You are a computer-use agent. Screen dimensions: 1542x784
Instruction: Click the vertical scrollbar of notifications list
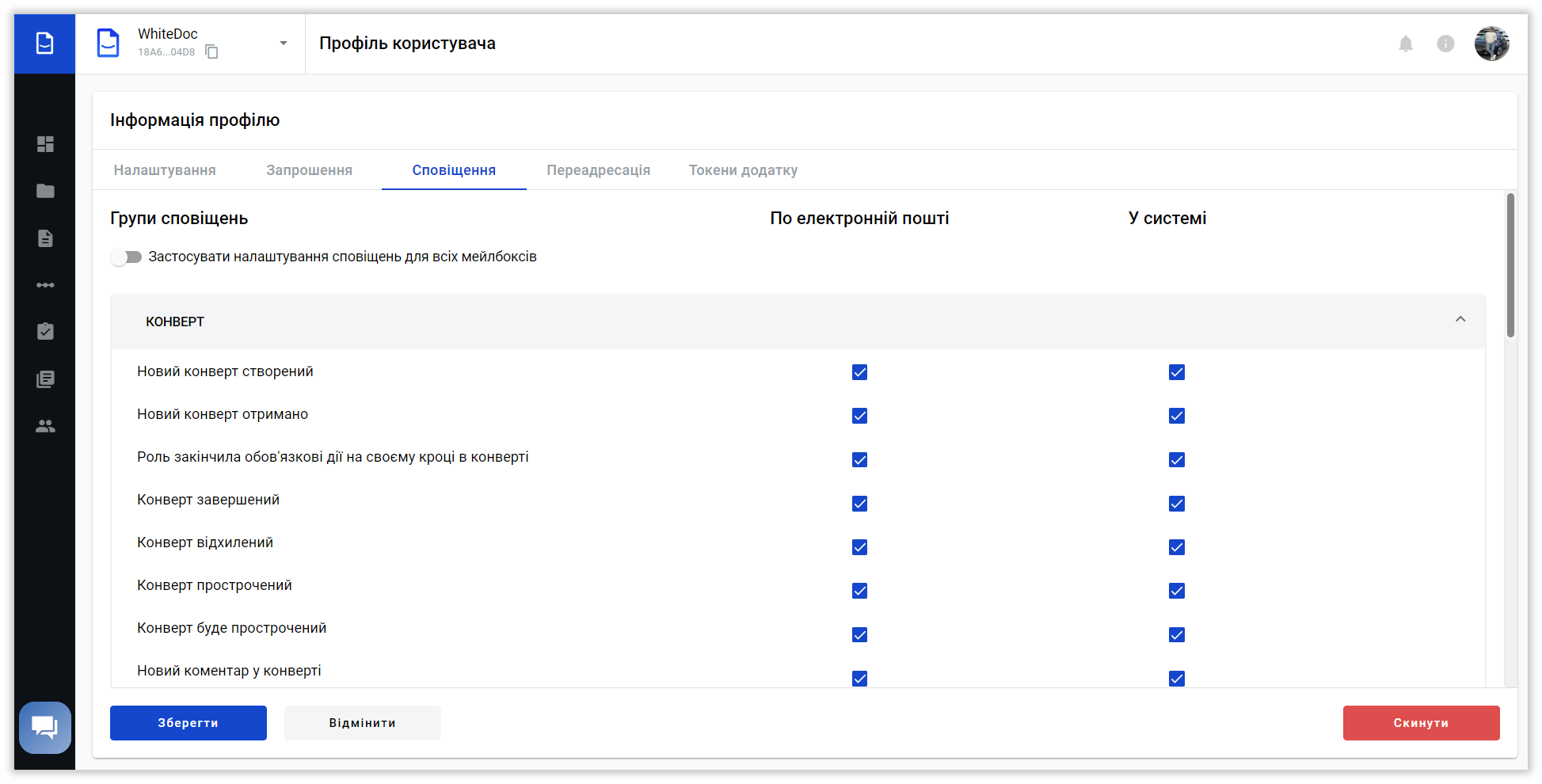pyautogui.click(x=1510, y=265)
